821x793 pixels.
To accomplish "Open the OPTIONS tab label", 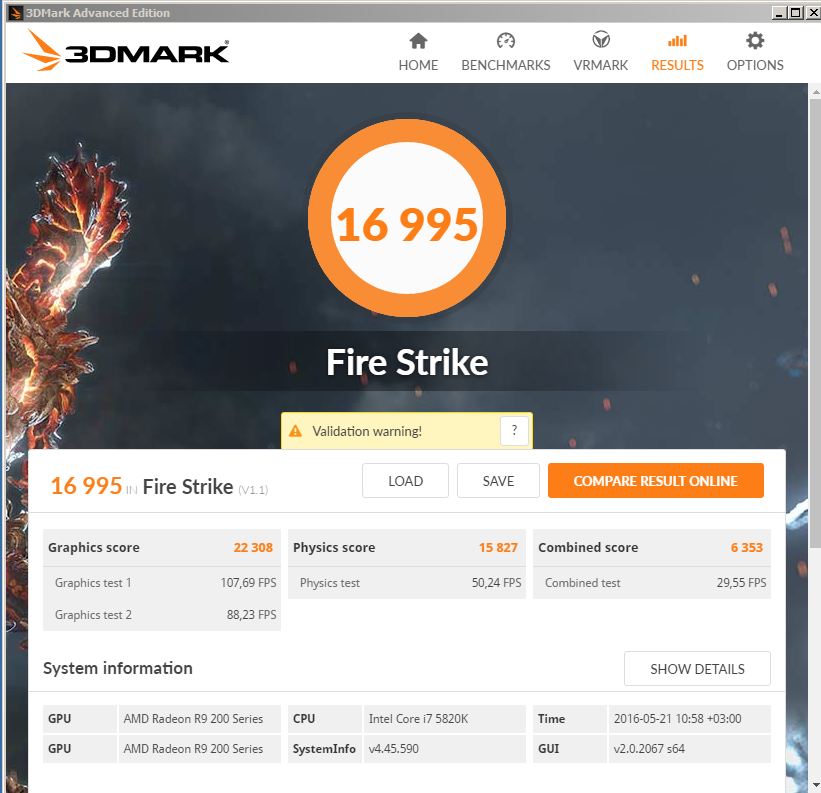I will tap(755, 65).
